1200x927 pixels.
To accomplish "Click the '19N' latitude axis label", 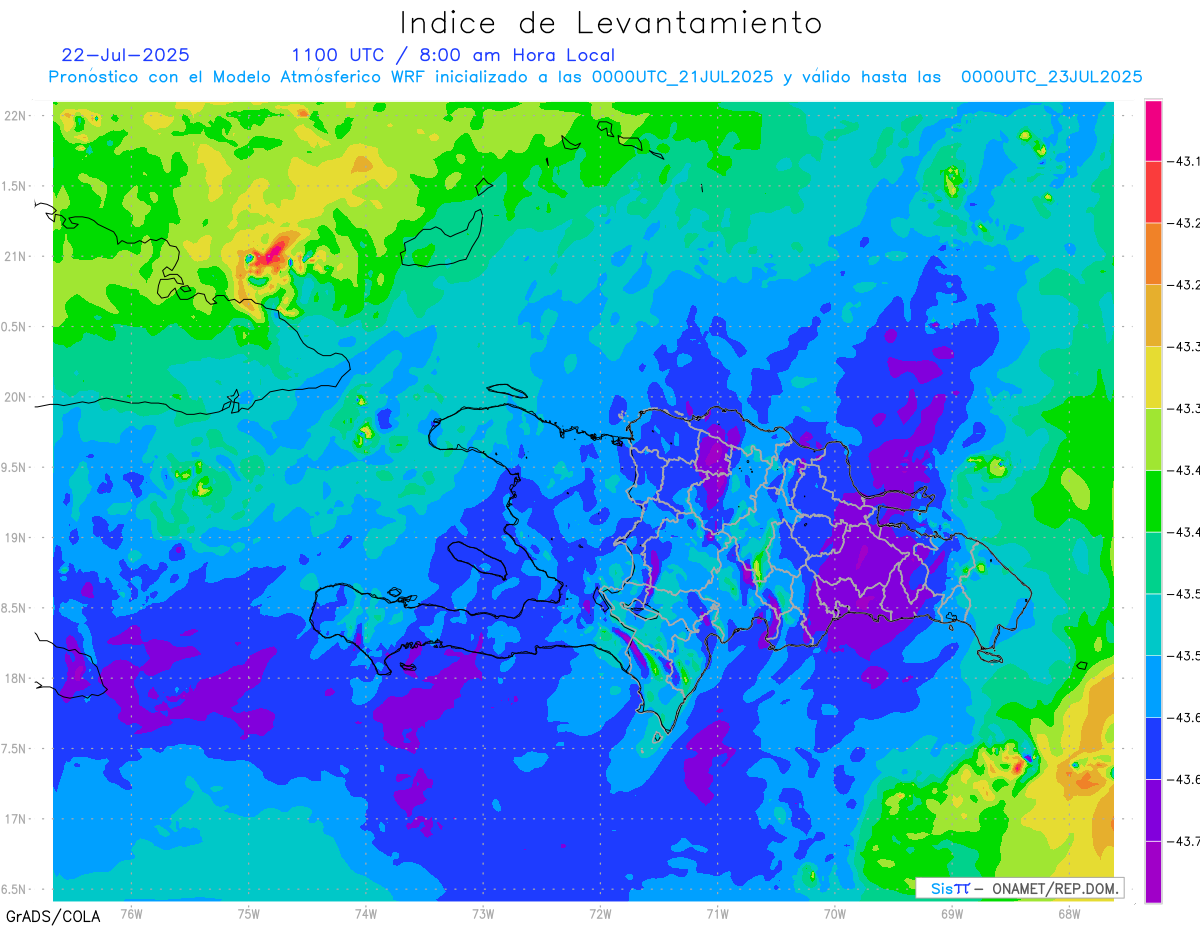I will pyautogui.click(x=14, y=538).
